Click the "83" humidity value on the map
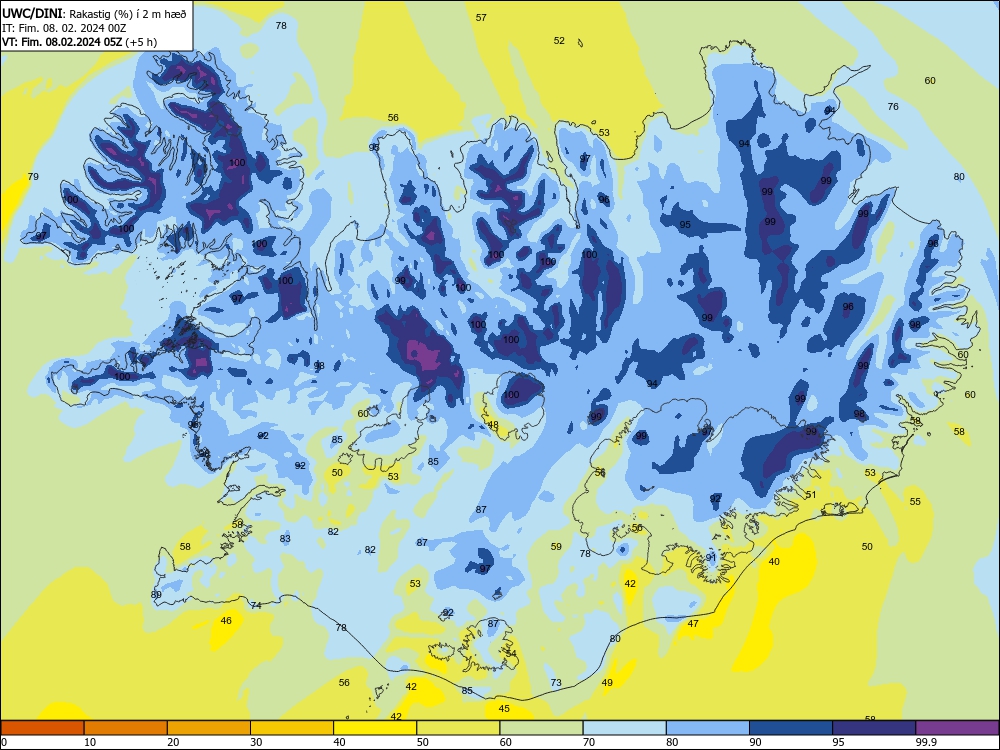This screenshot has height=750, width=1000. pyautogui.click(x=285, y=538)
